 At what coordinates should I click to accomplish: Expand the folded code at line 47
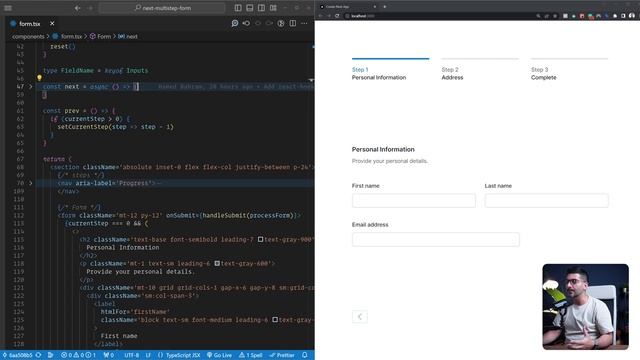coord(31,87)
